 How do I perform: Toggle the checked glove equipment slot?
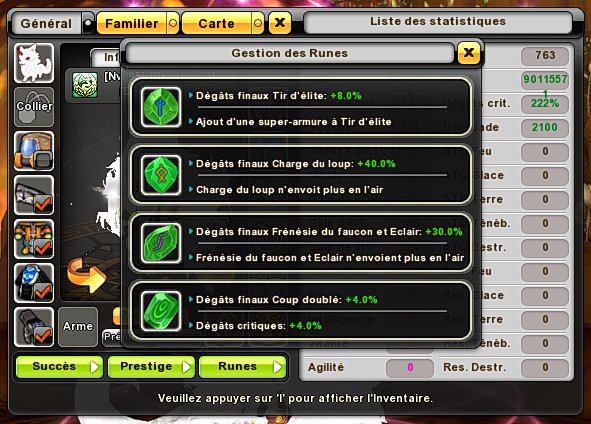click(34, 327)
